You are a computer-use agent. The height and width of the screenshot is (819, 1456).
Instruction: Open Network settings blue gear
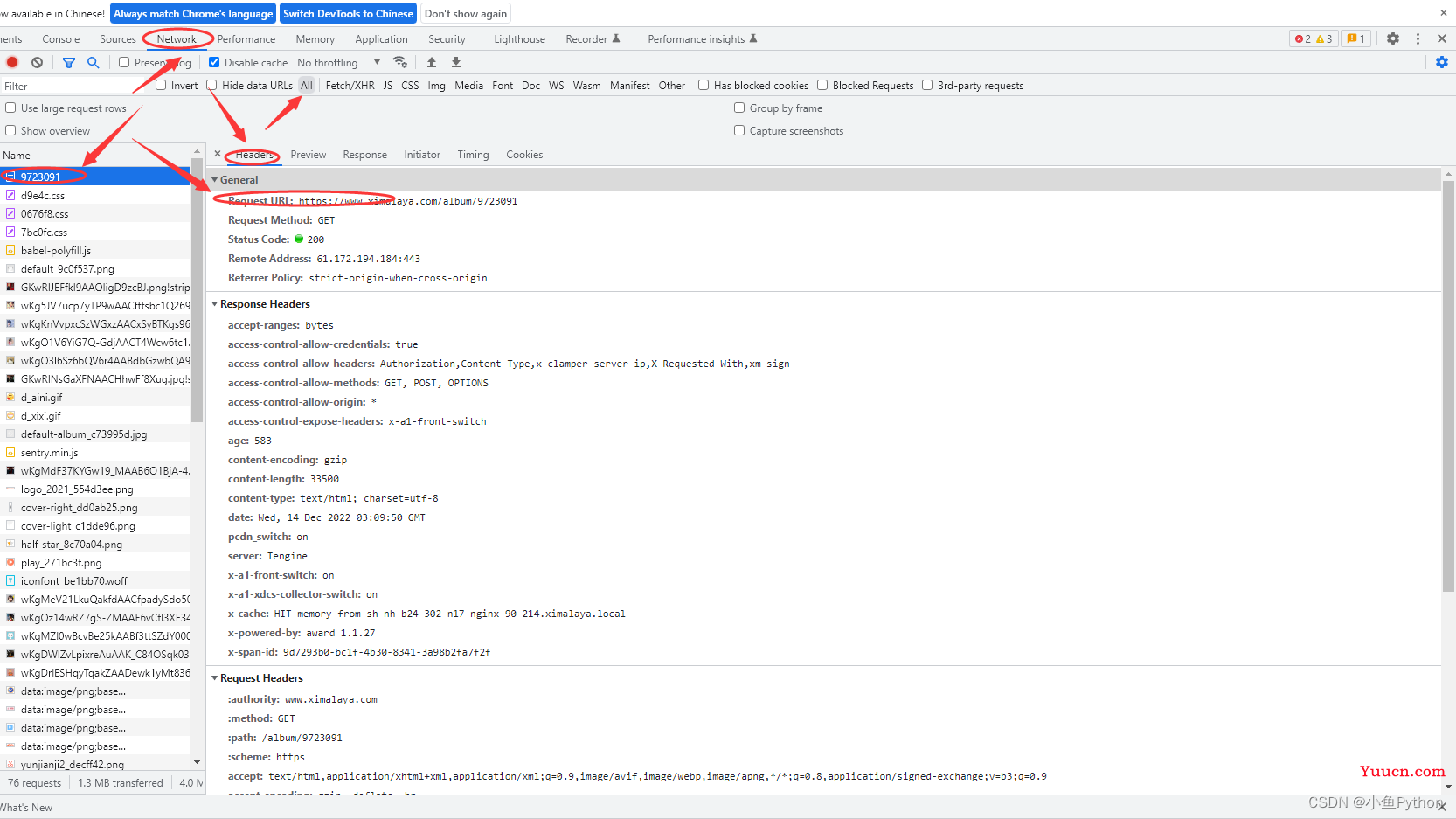[1442, 62]
